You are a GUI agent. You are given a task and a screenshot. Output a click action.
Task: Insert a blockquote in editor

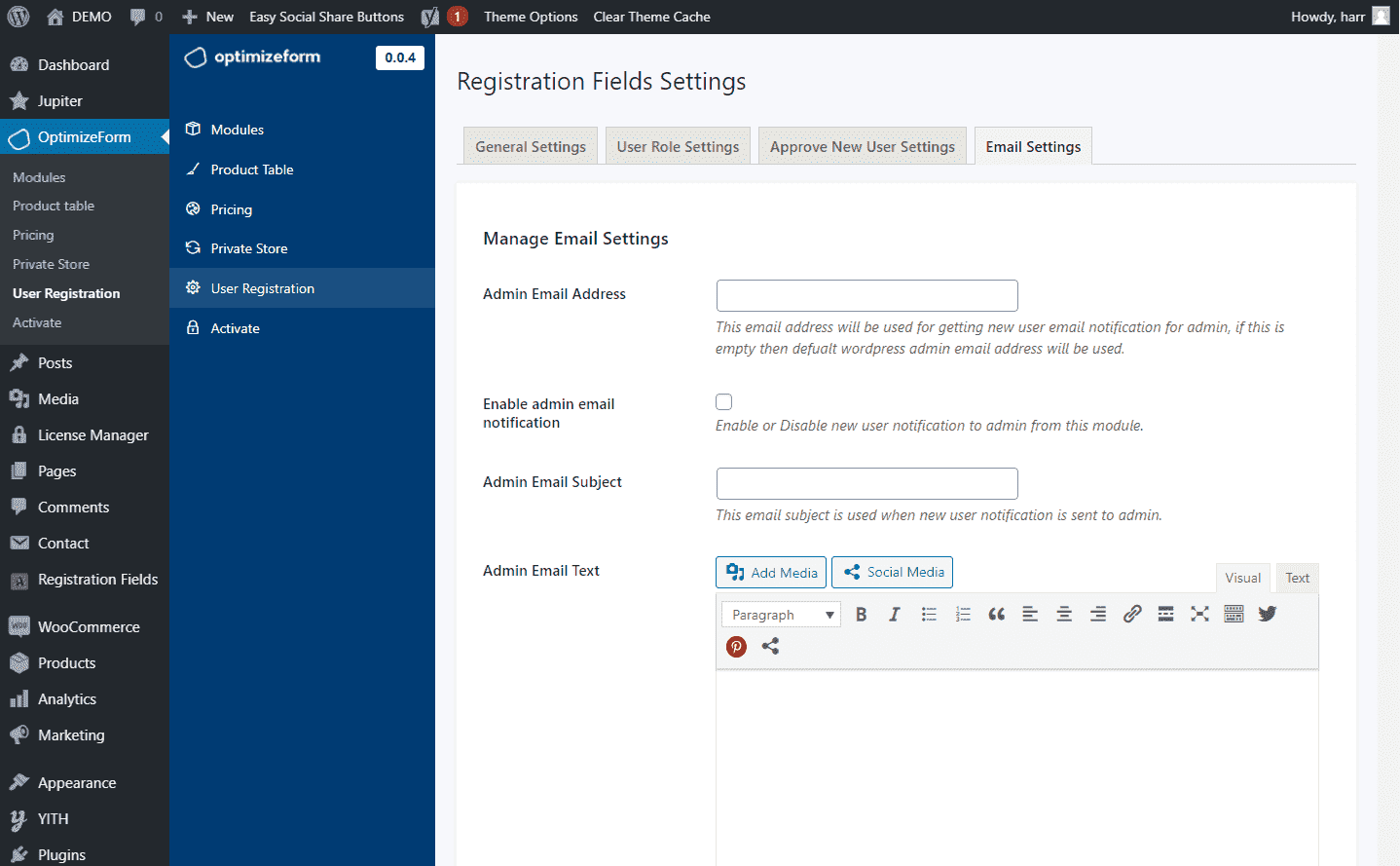[996, 615]
